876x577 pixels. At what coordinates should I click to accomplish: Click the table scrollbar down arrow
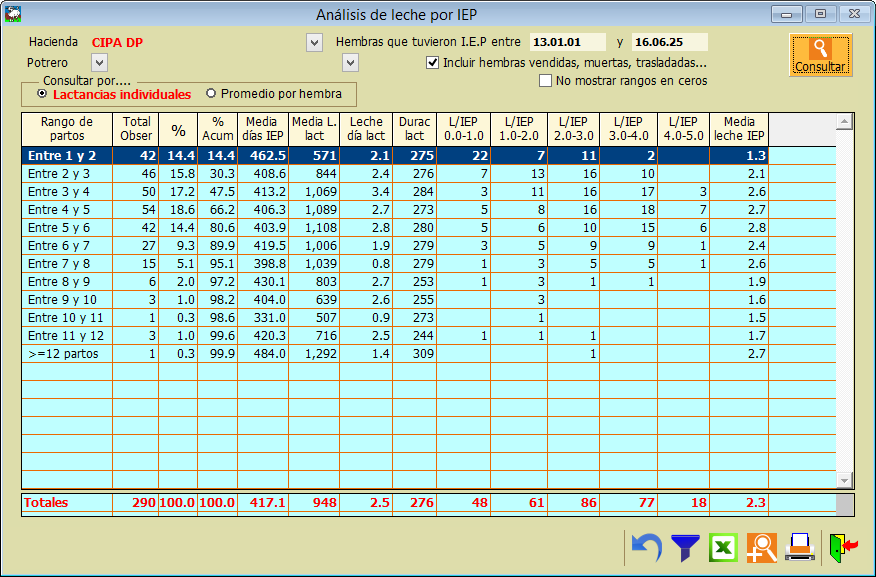844,480
